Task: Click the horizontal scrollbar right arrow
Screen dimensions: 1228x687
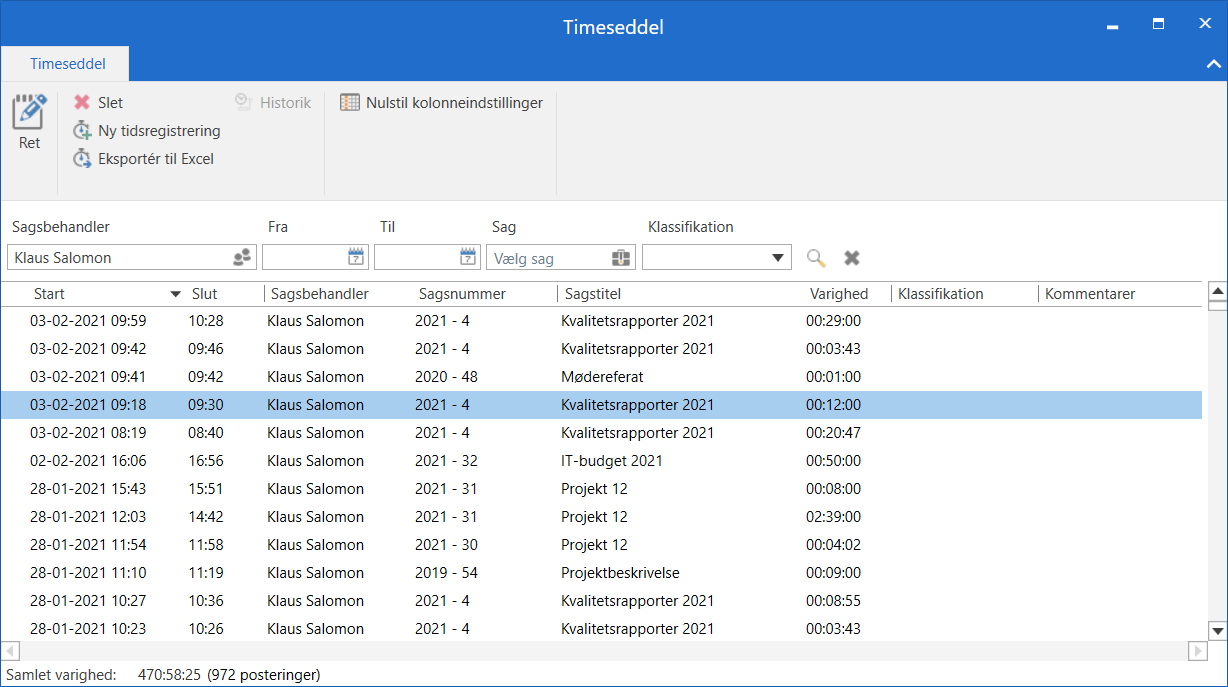Action: click(1197, 651)
